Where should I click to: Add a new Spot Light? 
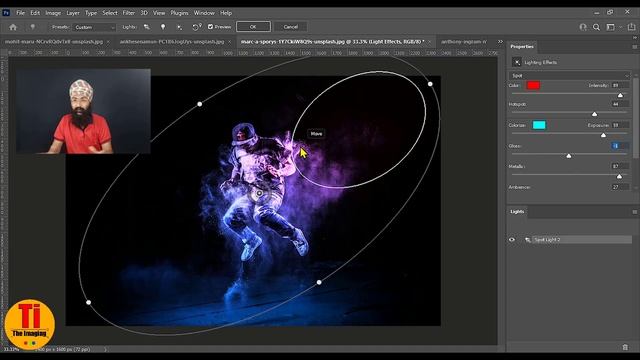pyautogui.click(x=147, y=27)
